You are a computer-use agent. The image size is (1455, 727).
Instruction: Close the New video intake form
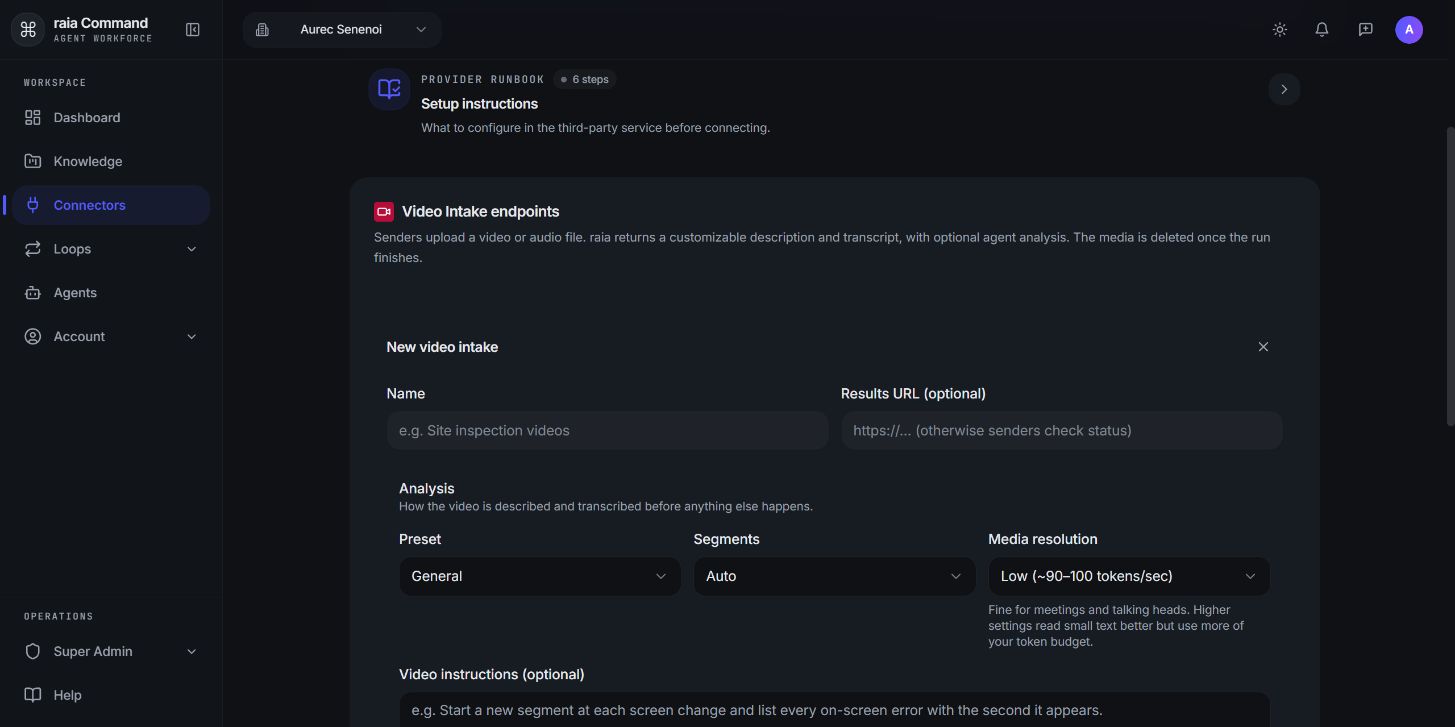click(1263, 347)
